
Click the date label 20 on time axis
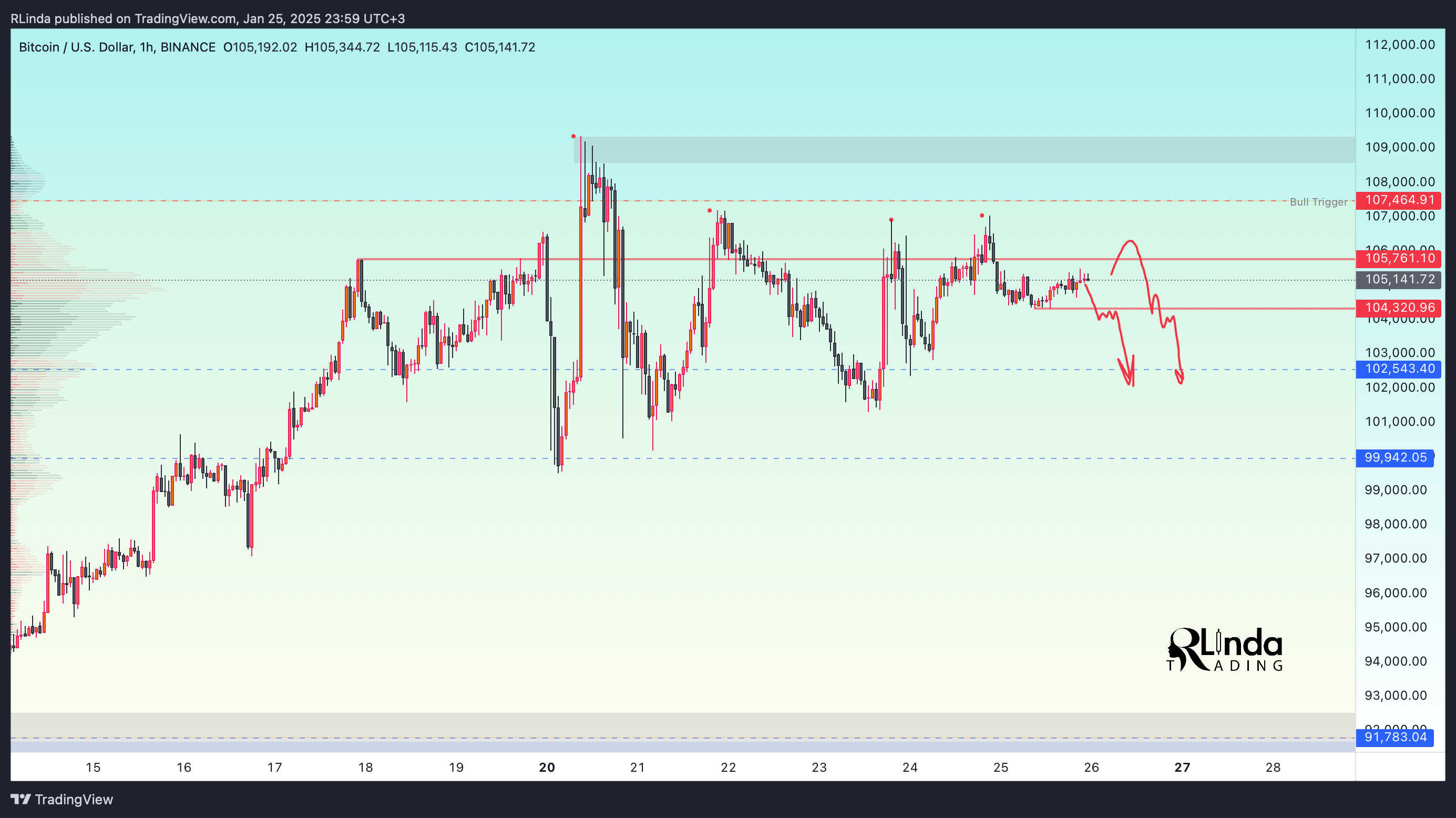(547, 767)
